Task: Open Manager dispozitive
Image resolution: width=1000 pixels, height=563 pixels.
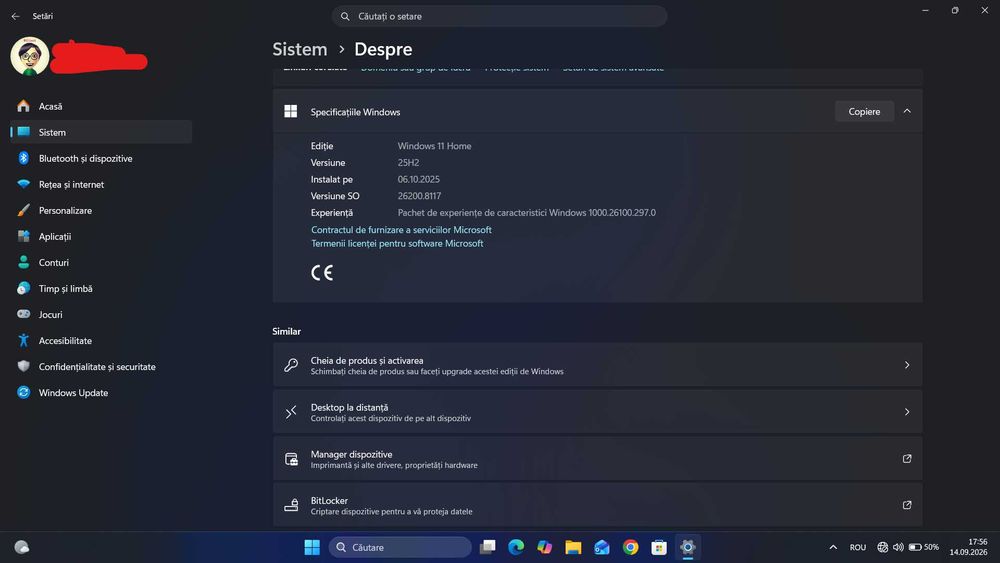Action: coord(598,458)
